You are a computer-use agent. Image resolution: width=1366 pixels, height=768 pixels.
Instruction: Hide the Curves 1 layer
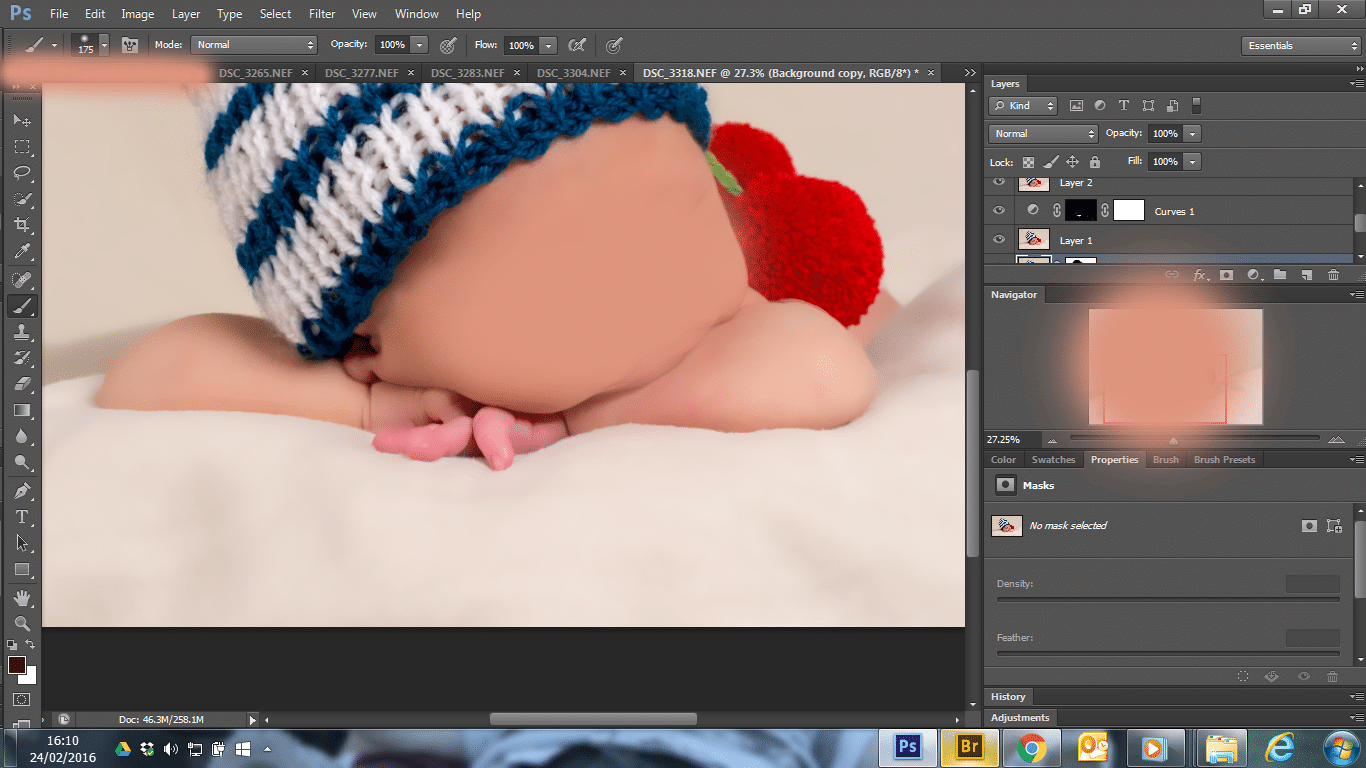[998, 211]
